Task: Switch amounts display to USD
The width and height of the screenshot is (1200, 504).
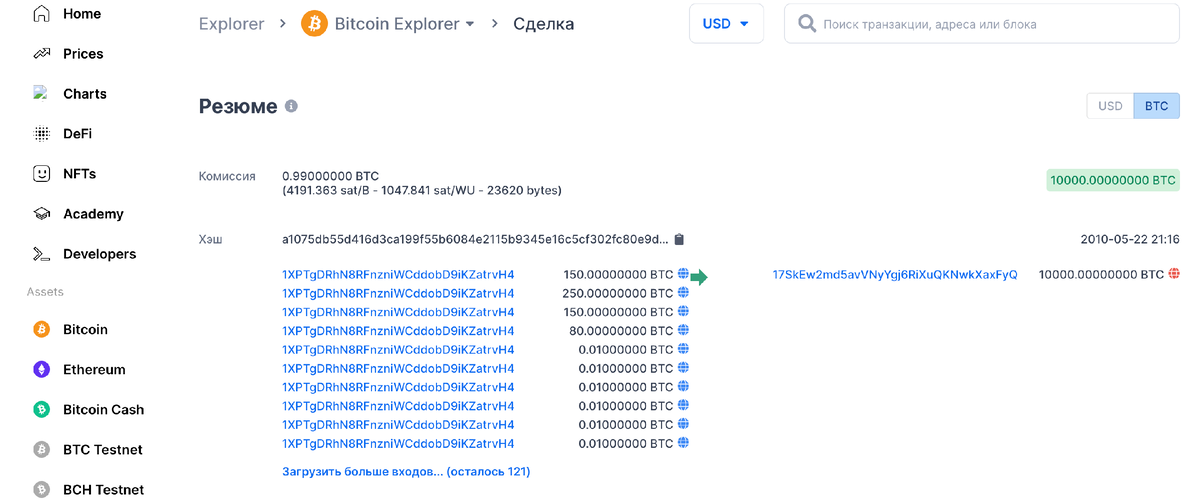Action: pyautogui.click(x=1110, y=106)
